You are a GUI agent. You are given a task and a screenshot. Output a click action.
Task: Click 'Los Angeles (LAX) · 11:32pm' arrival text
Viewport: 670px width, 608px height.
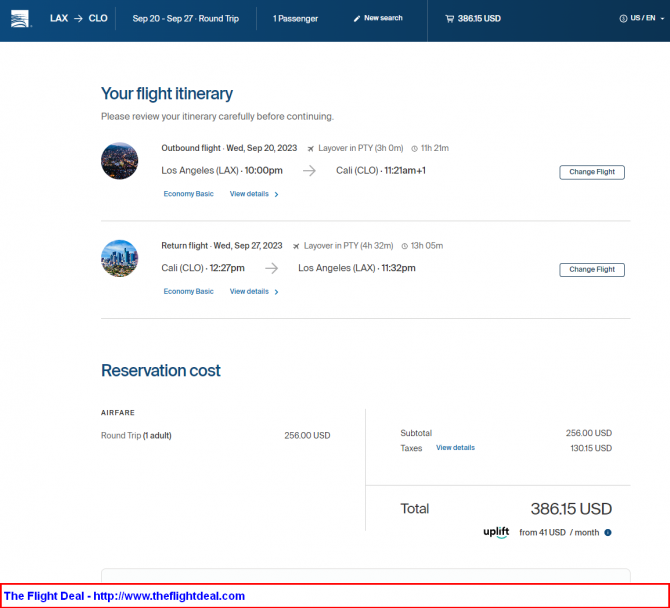[357, 268]
